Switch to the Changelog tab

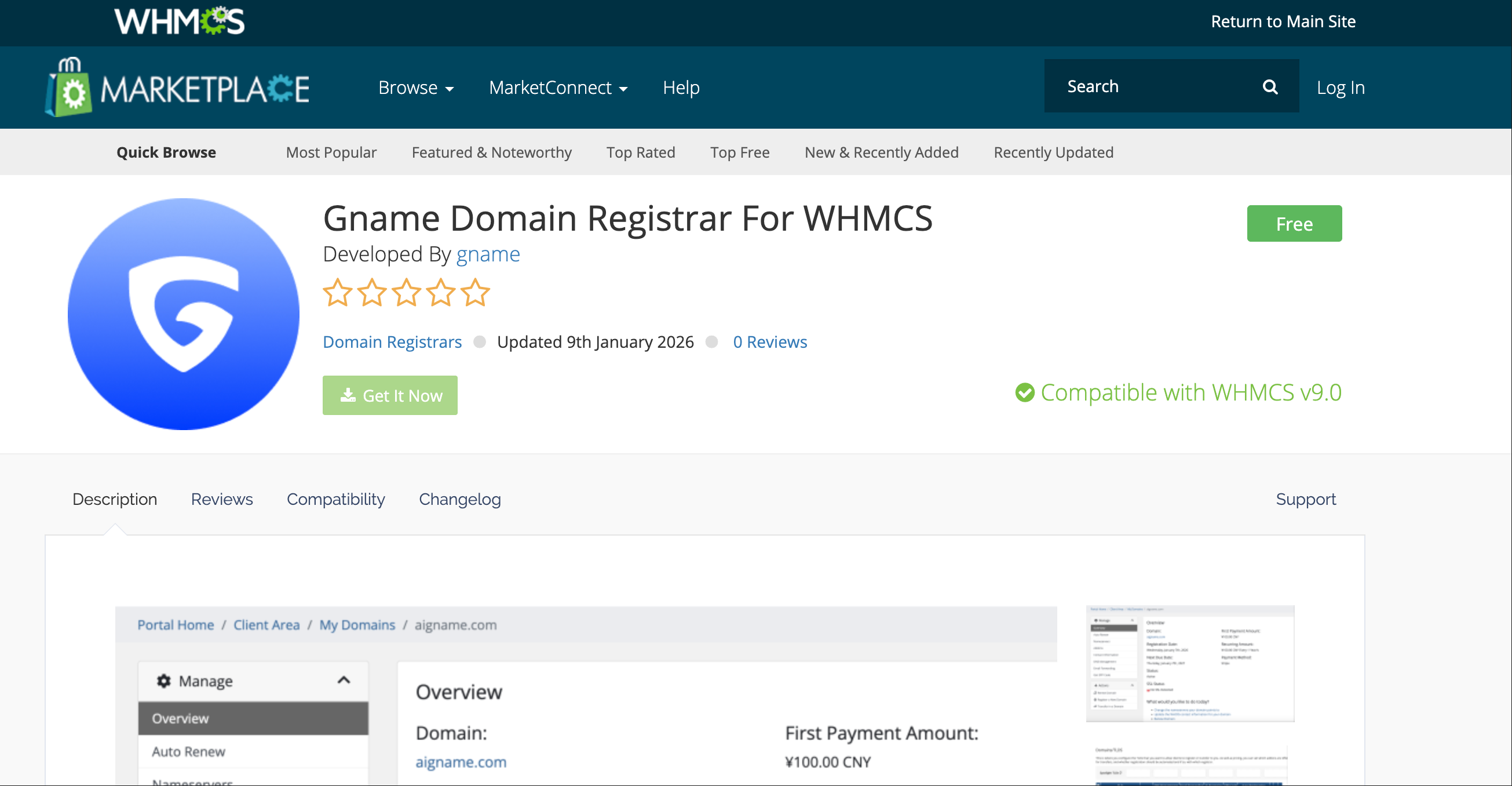pyautogui.click(x=459, y=499)
